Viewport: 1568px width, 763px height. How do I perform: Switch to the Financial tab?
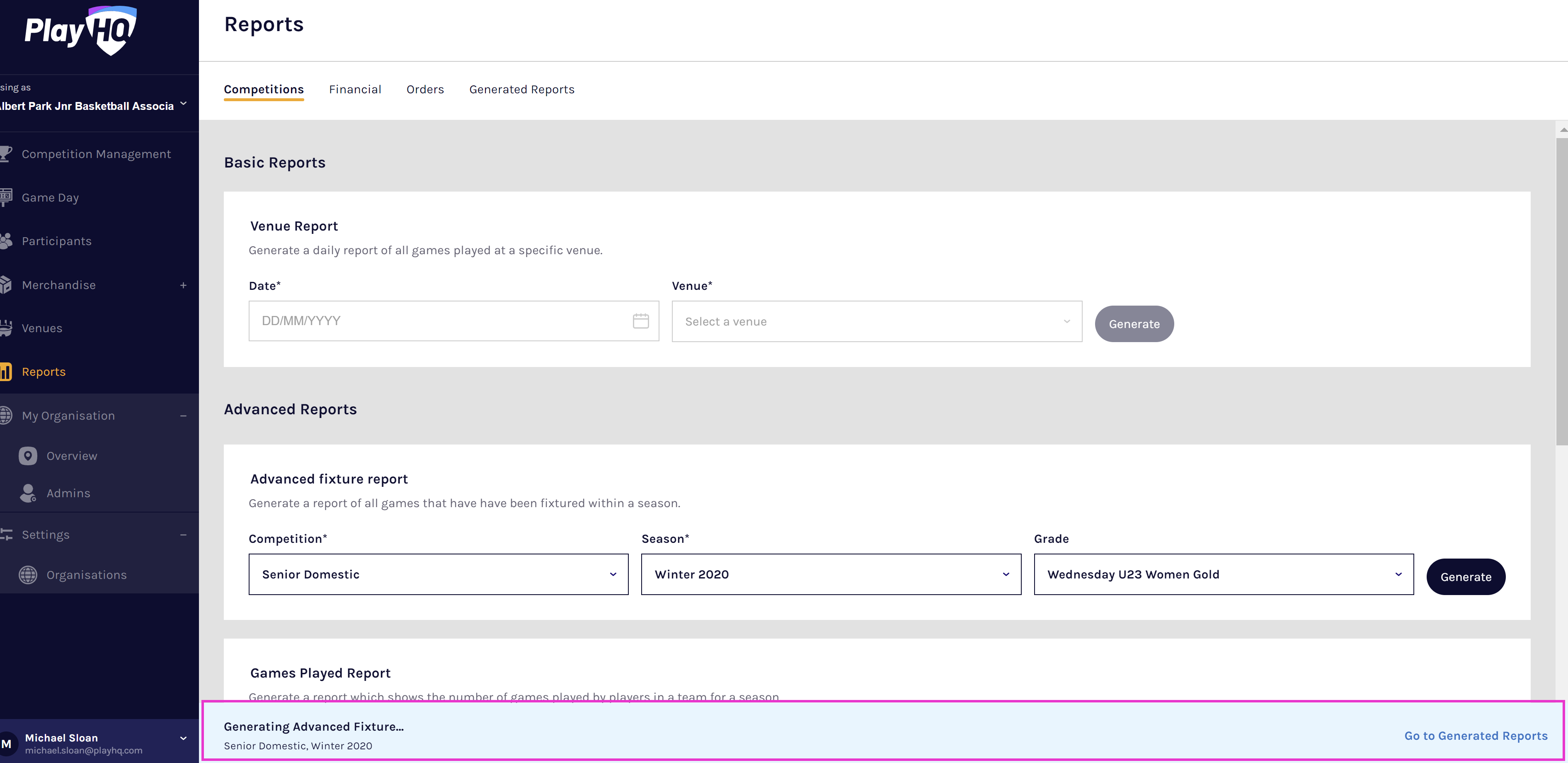point(355,90)
